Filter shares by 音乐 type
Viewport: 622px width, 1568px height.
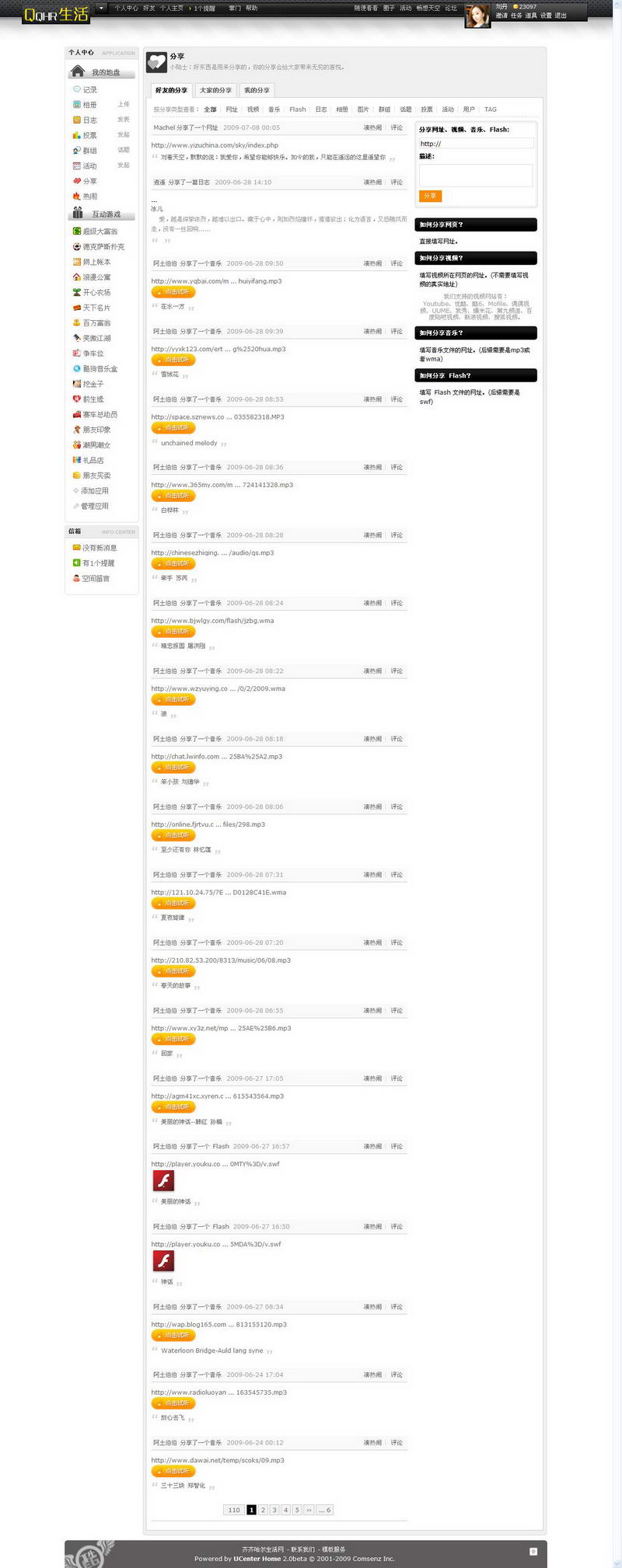274,110
